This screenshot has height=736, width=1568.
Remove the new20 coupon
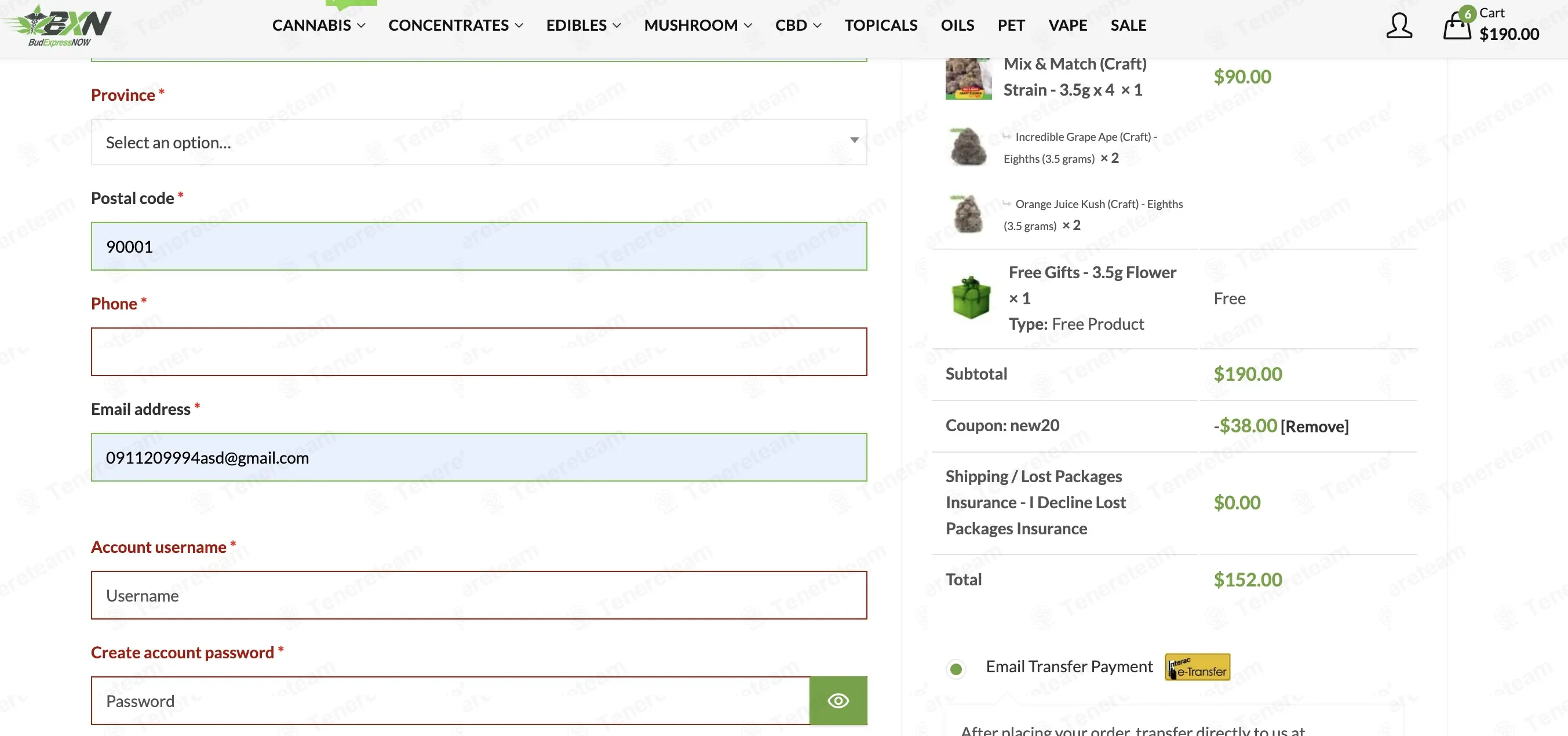1315,427
